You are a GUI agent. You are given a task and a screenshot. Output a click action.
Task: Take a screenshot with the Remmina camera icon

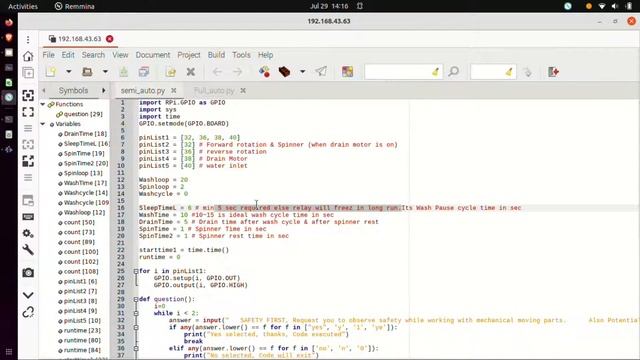28,273
